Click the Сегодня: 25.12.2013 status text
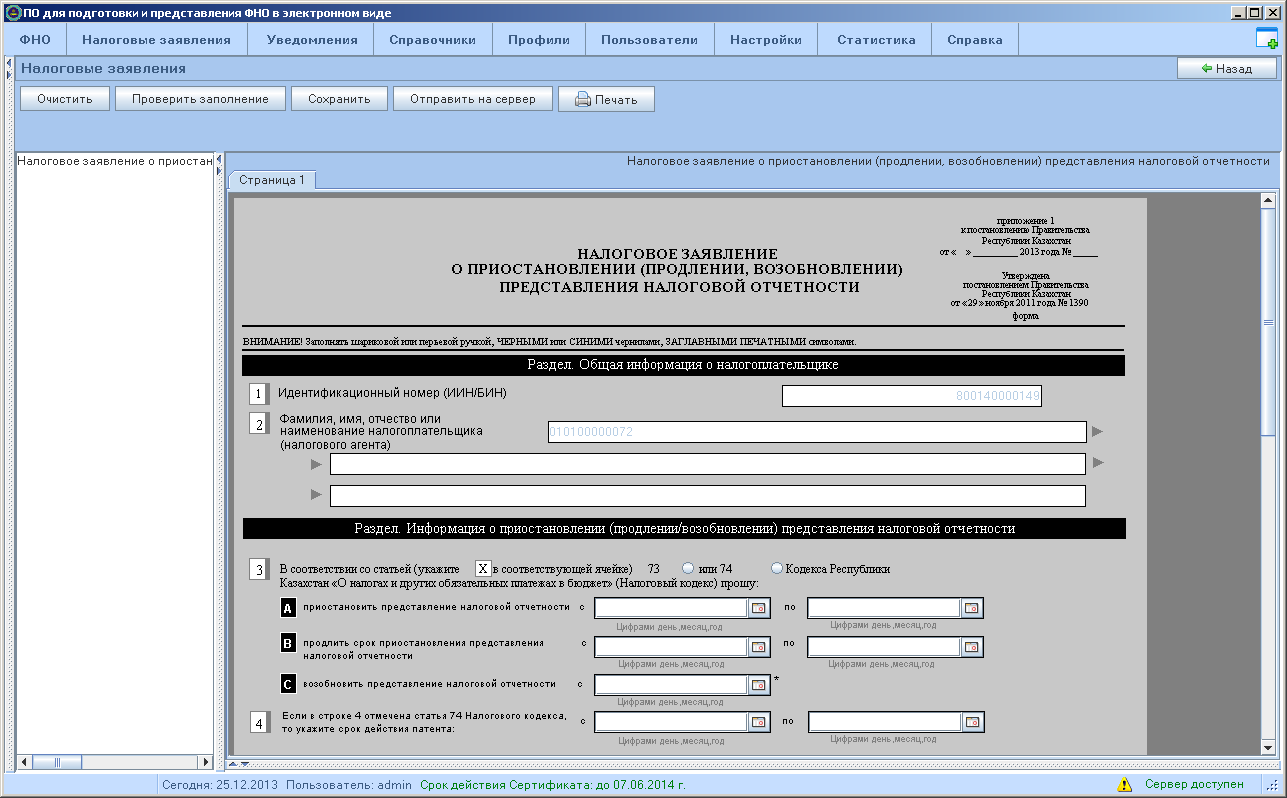Viewport: 1287px width, 798px height. point(220,785)
